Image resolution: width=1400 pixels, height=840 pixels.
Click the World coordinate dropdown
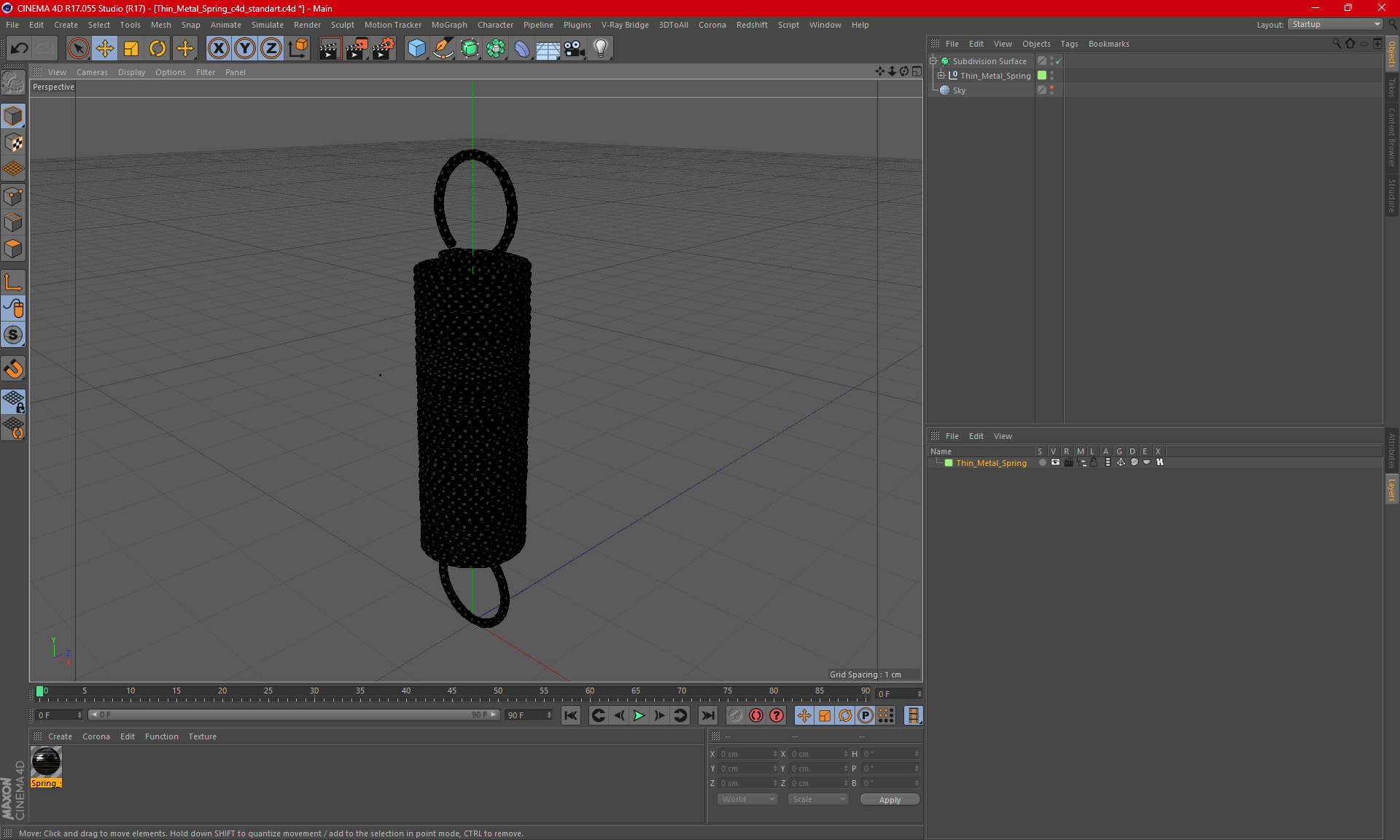(744, 799)
